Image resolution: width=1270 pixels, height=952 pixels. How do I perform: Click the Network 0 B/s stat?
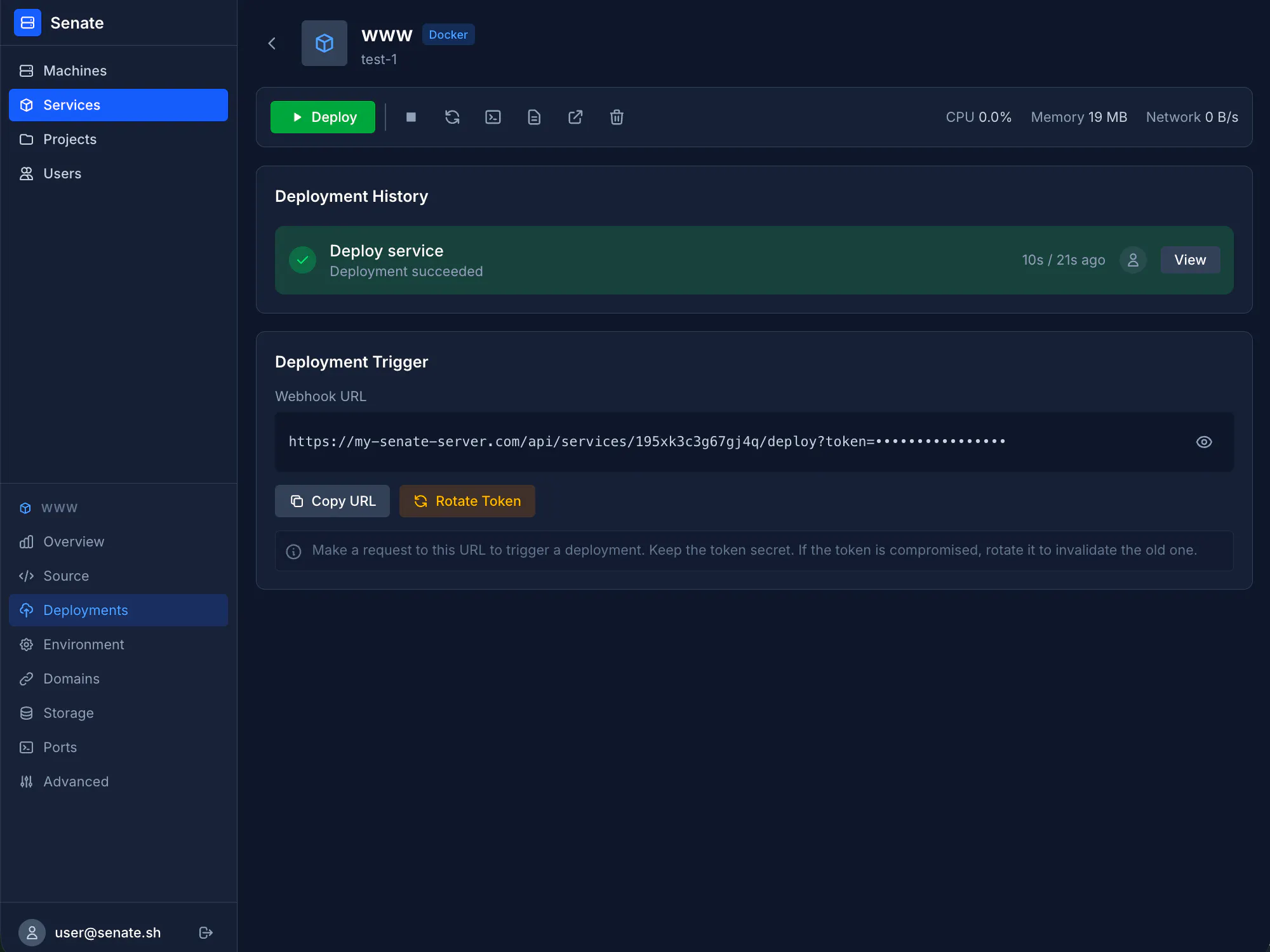point(1192,117)
